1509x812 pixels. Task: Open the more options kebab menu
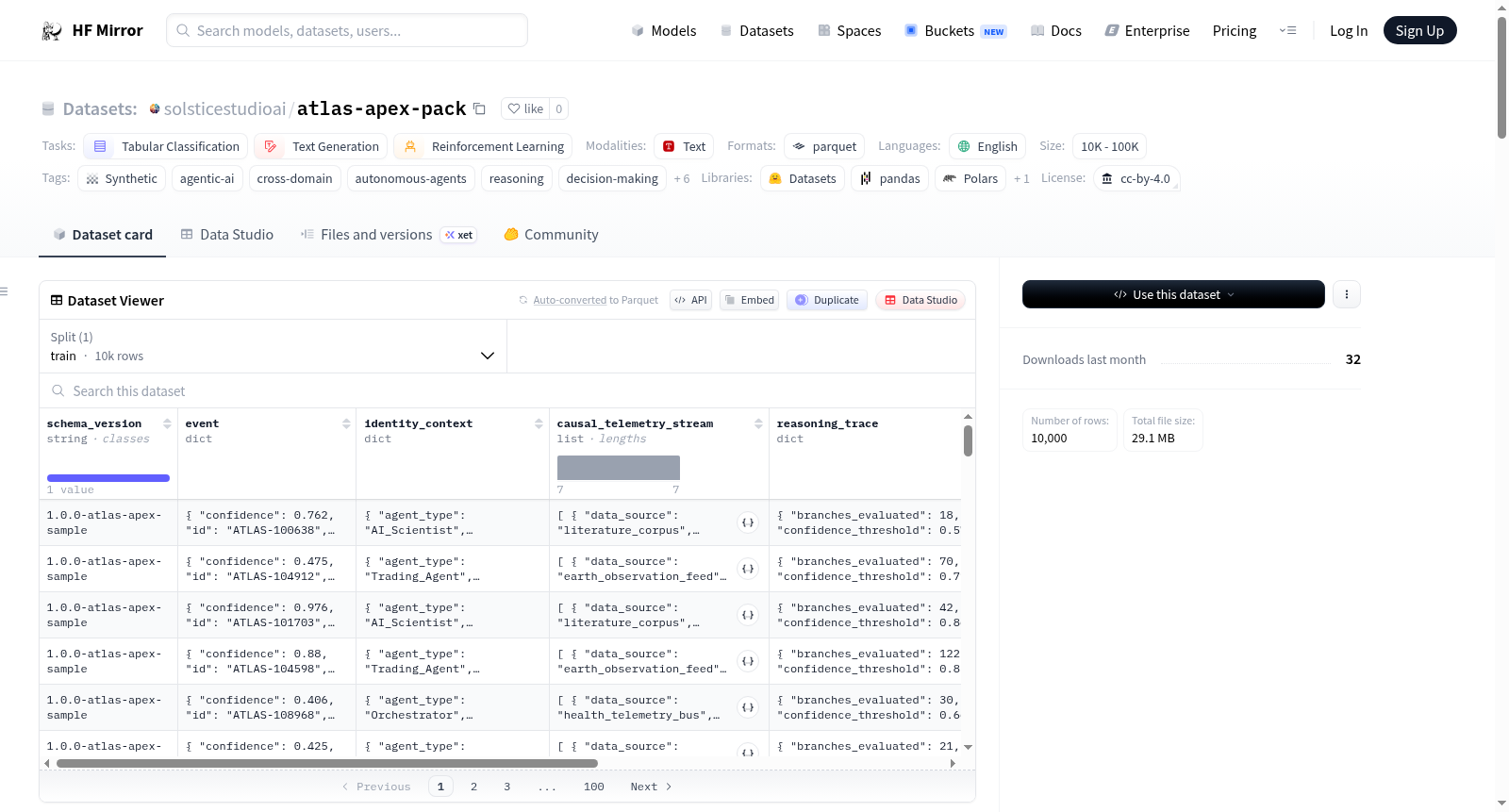1346,294
